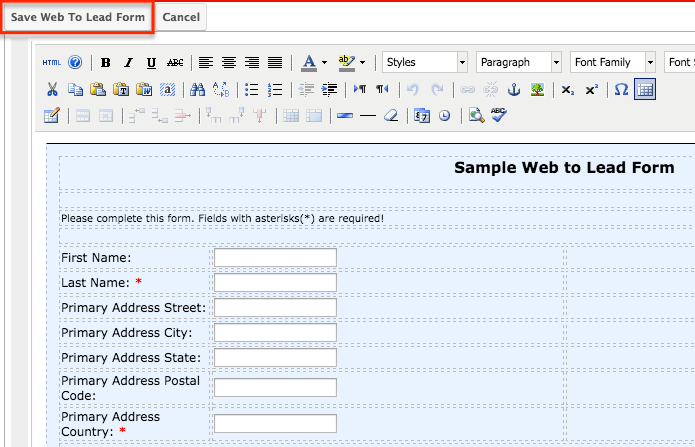695x447 pixels.
Task: Click the undo arrow
Action: click(413, 90)
